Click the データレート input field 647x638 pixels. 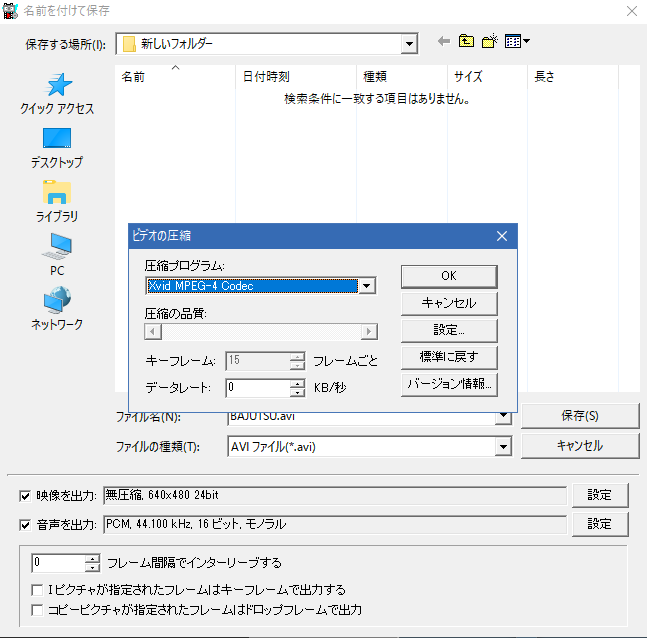coord(257,387)
